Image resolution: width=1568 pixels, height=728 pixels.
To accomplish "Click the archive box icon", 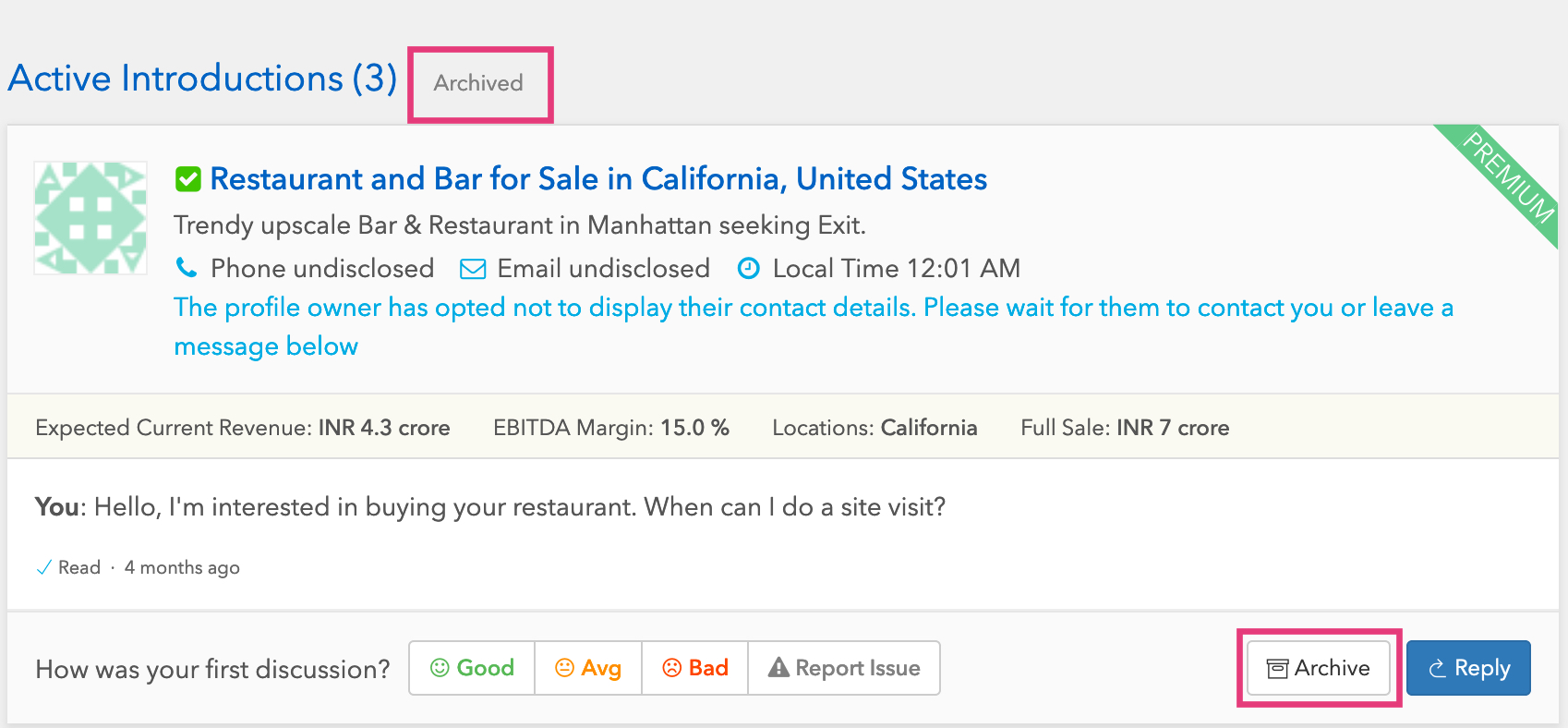I will point(1277,669).
